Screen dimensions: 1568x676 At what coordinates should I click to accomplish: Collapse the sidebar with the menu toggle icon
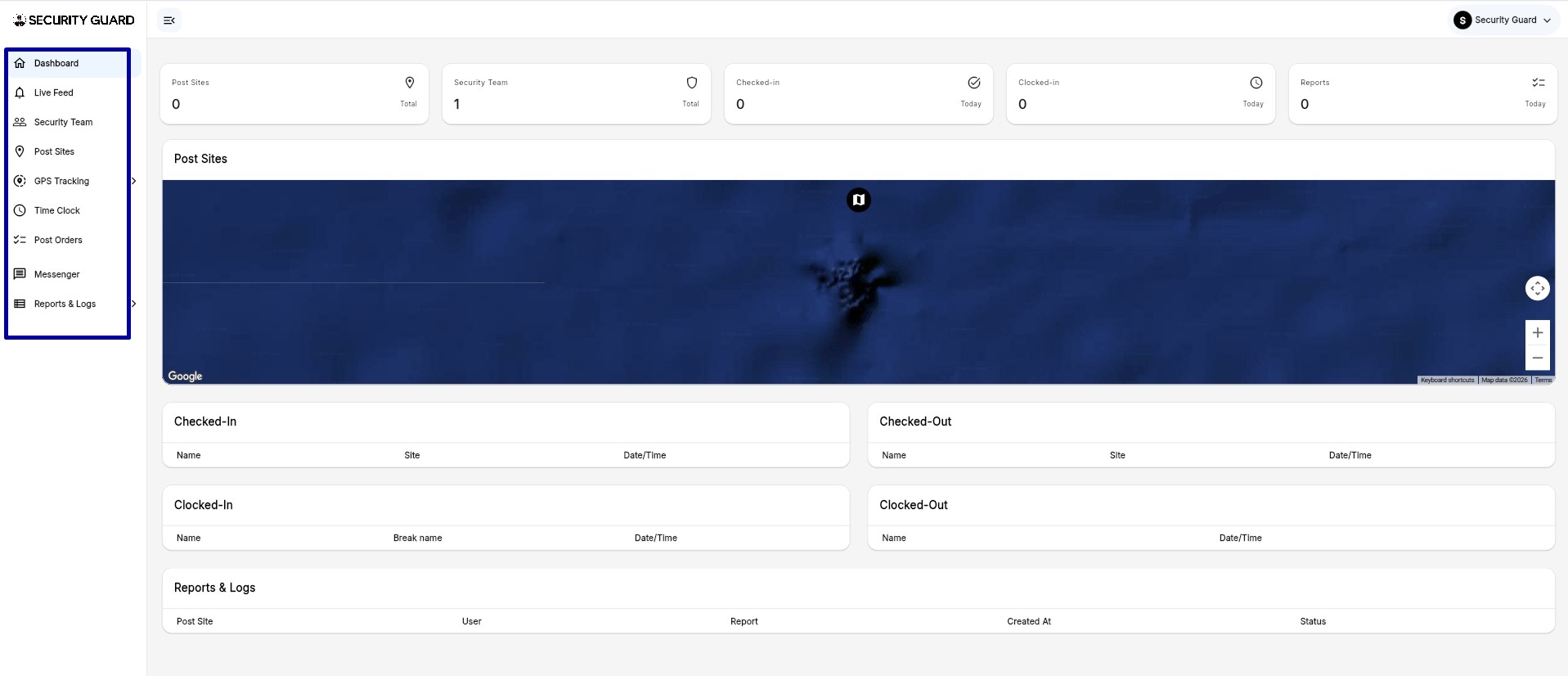click(169, 20)
